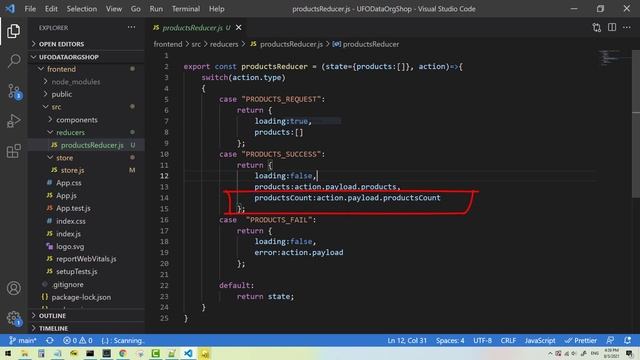Click the main branch indicator in status bar
Image resolution: width=640 pixels, height=360 pixels.
(x=23, y=340)
